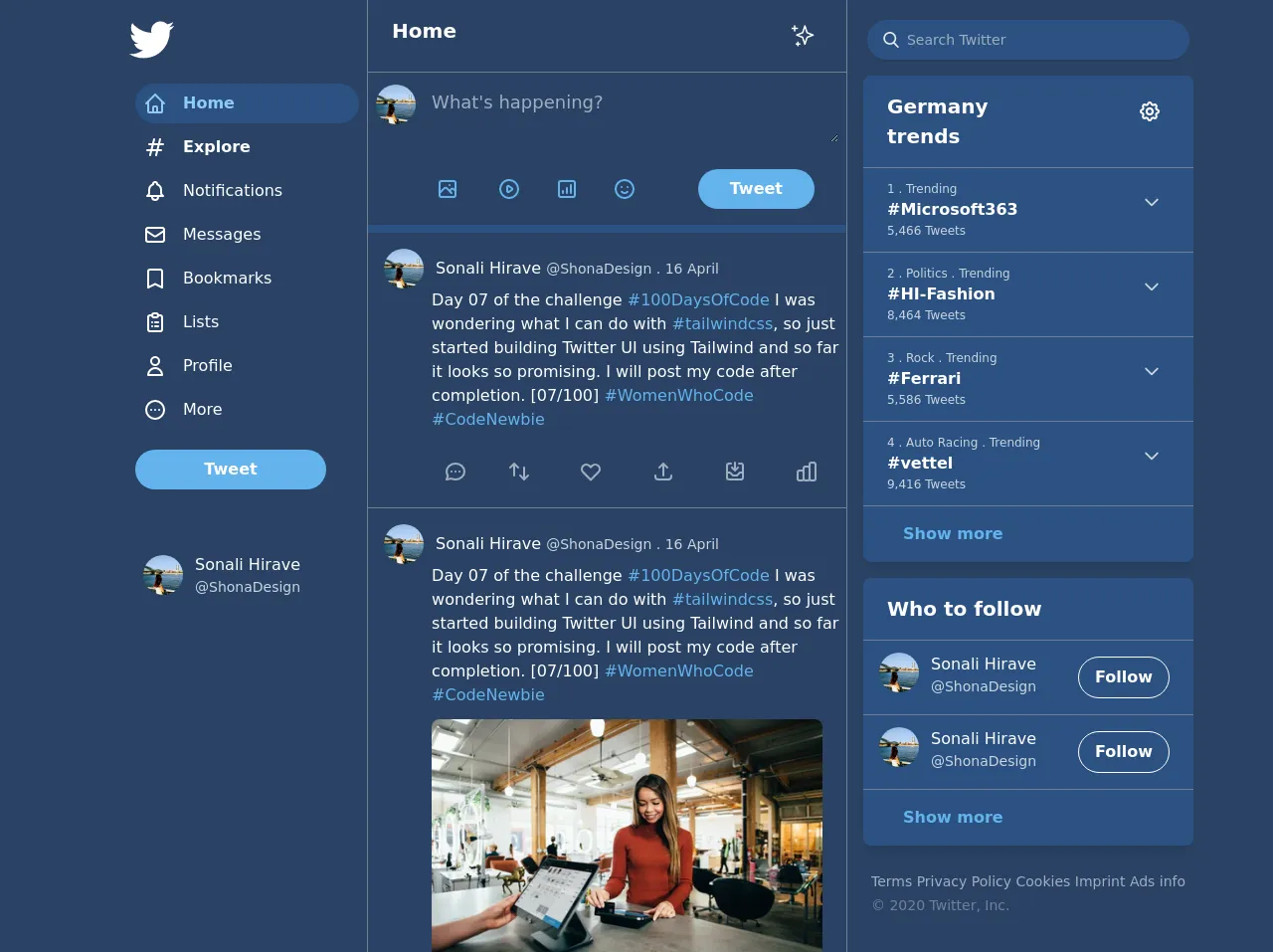Click the Search Twitter field
This screenshot has height=952, width=1273.
pyautogui.click(x=1034, y=40)
